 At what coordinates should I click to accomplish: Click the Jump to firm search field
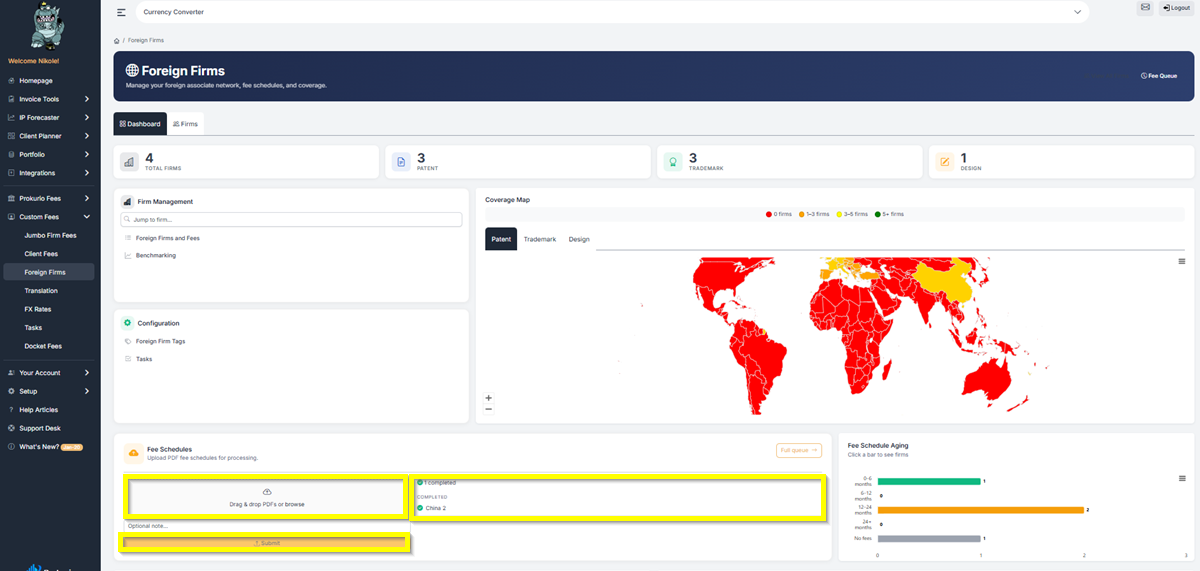tap(291, 219)
